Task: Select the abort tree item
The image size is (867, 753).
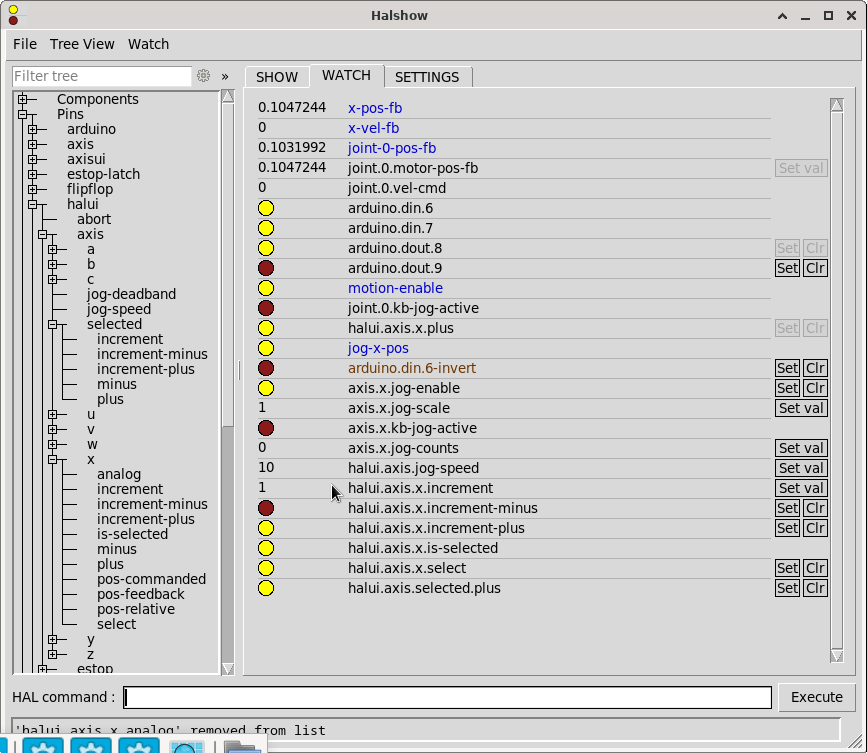Action: pos(94,219)
